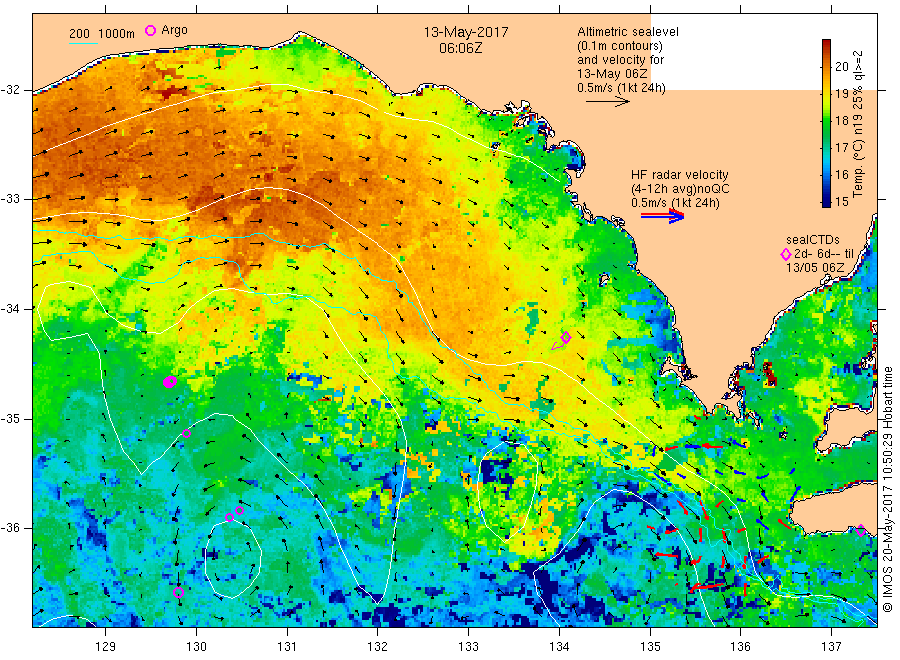Click the black altimetric velocity reference arrow
This screenshot has height=660, width=900.
[x=608, y=102]
